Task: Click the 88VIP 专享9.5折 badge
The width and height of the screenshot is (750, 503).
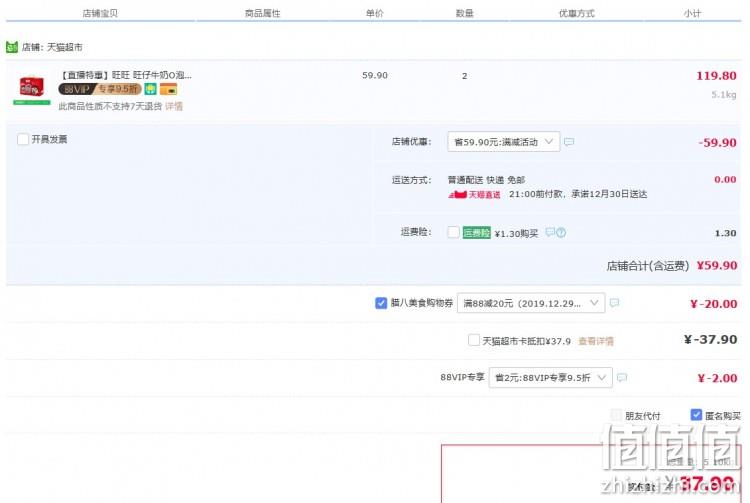Action: 100,89
